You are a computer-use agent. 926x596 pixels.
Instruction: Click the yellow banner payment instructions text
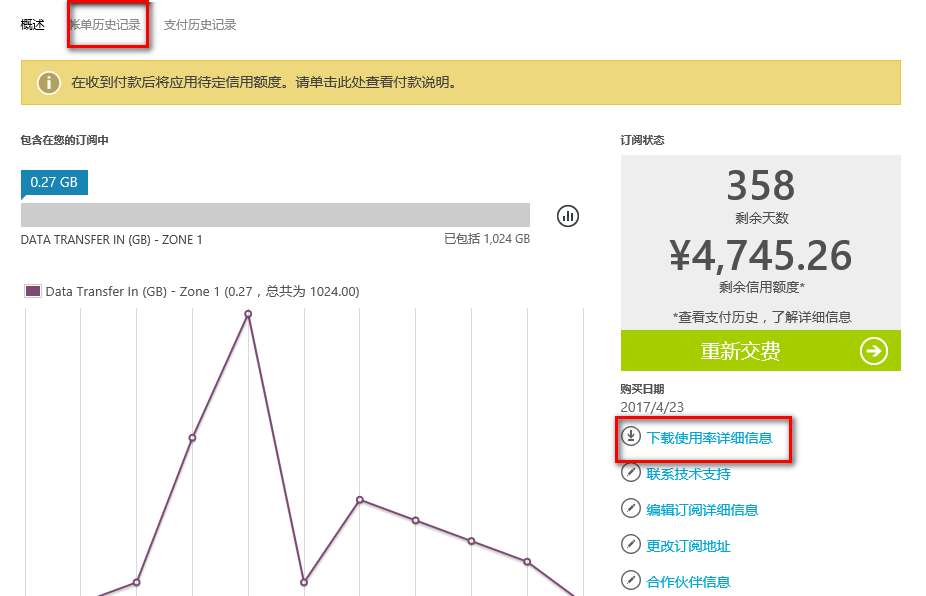(264, 83)
